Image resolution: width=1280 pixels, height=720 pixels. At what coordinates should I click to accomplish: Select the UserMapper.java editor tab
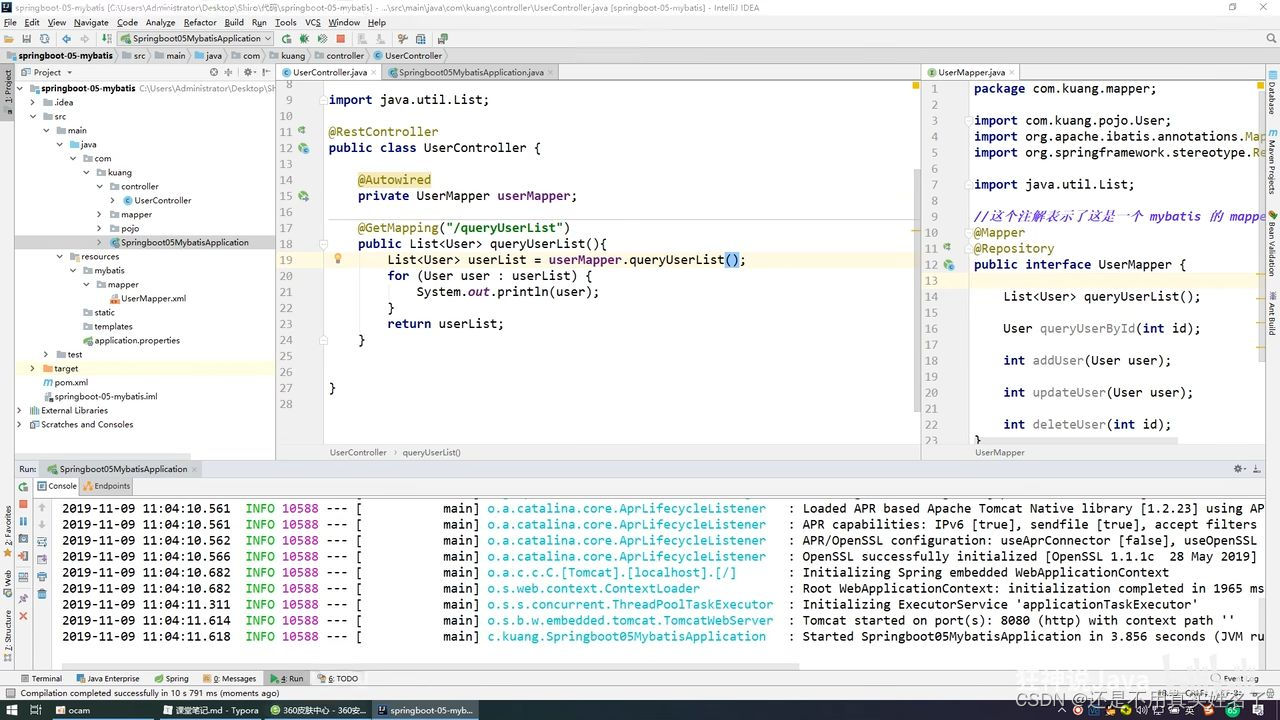(971, 72)
